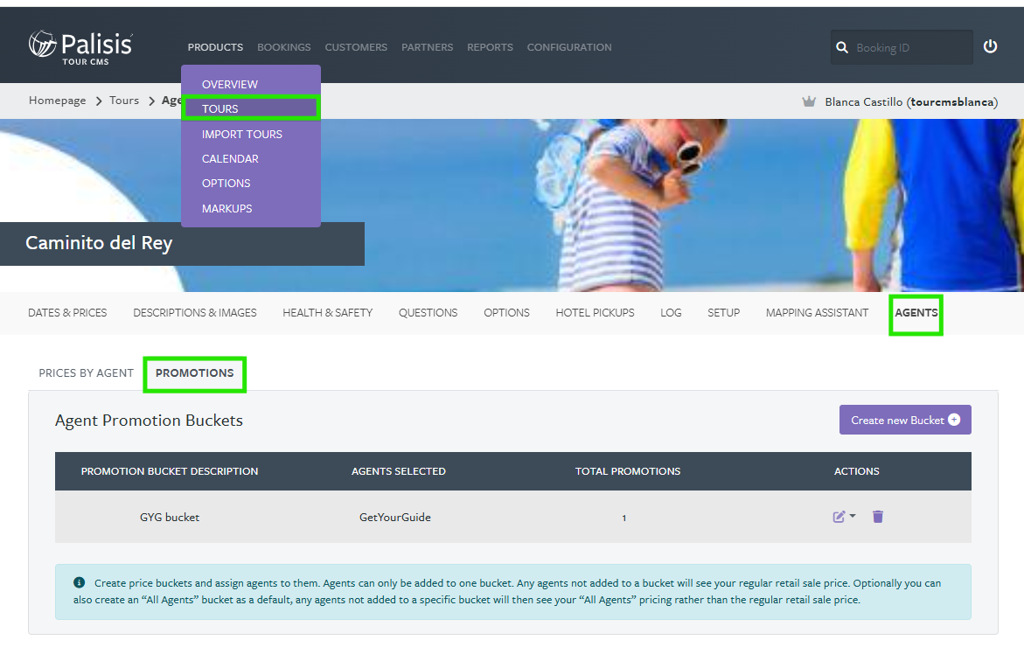Open the Configuration menu
Screen dimensions: 1024x654
pos(569,47)
